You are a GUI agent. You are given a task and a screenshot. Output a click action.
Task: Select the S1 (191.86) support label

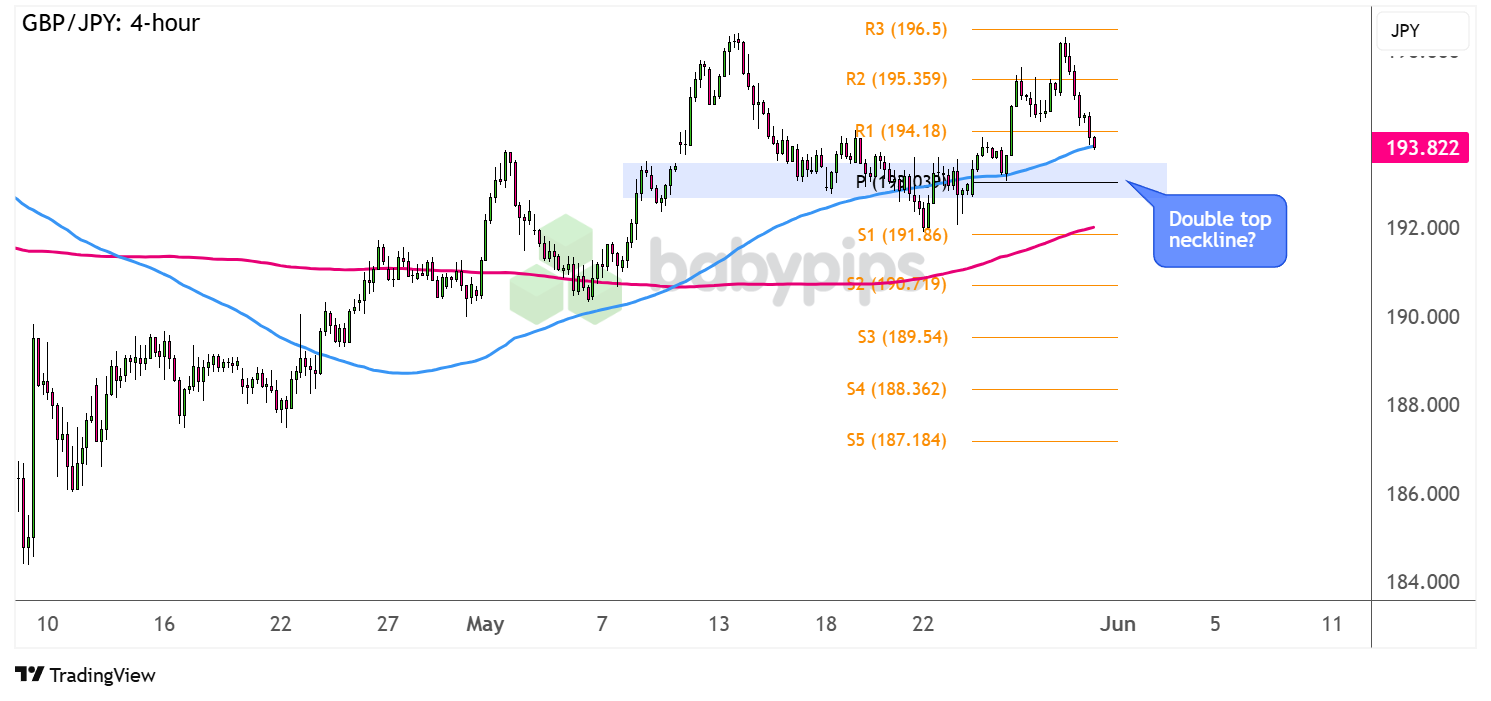point(905,234)
